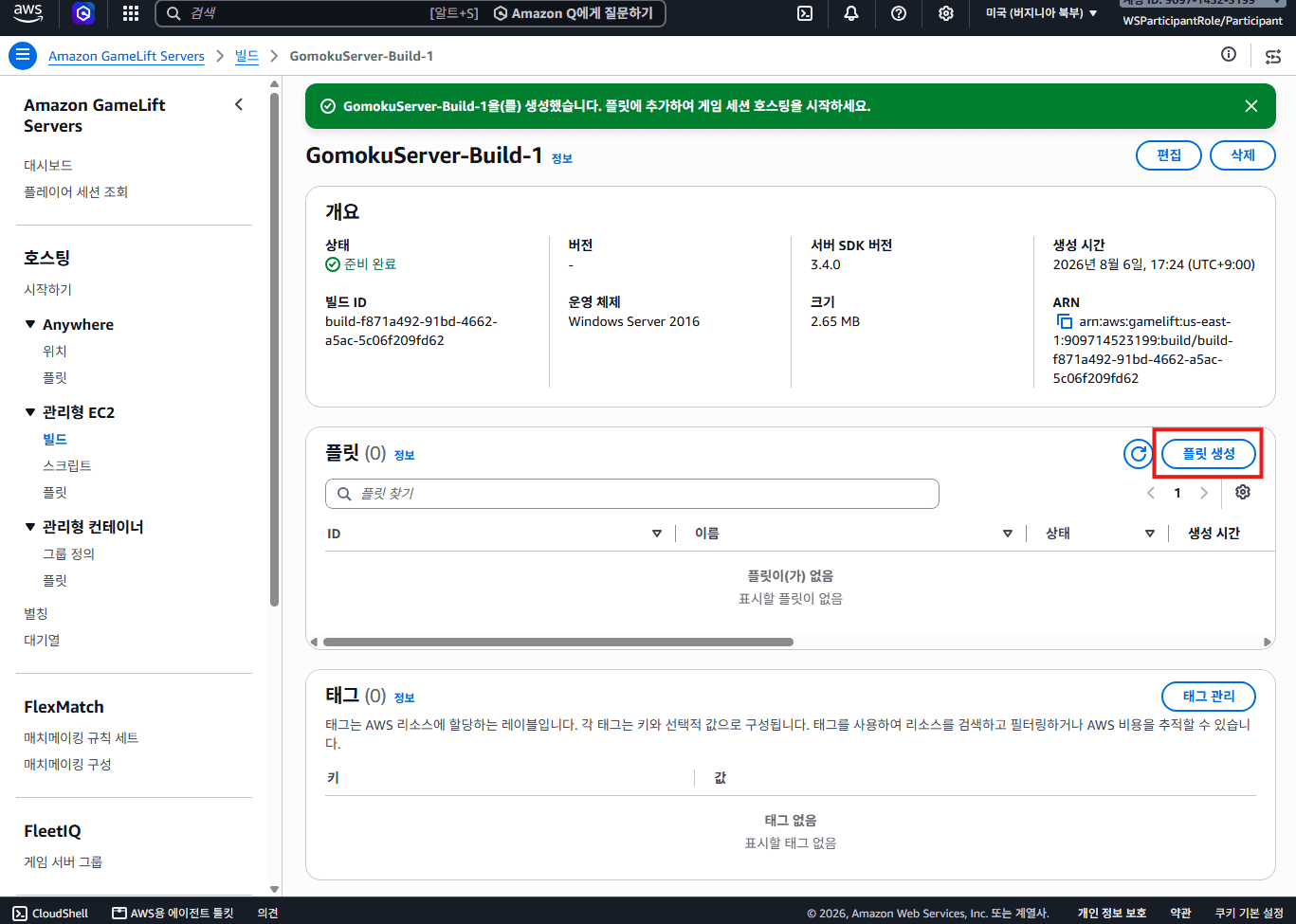
Task: Open the AWS agent toolkit in footer
Action: [x=173, y=913]
